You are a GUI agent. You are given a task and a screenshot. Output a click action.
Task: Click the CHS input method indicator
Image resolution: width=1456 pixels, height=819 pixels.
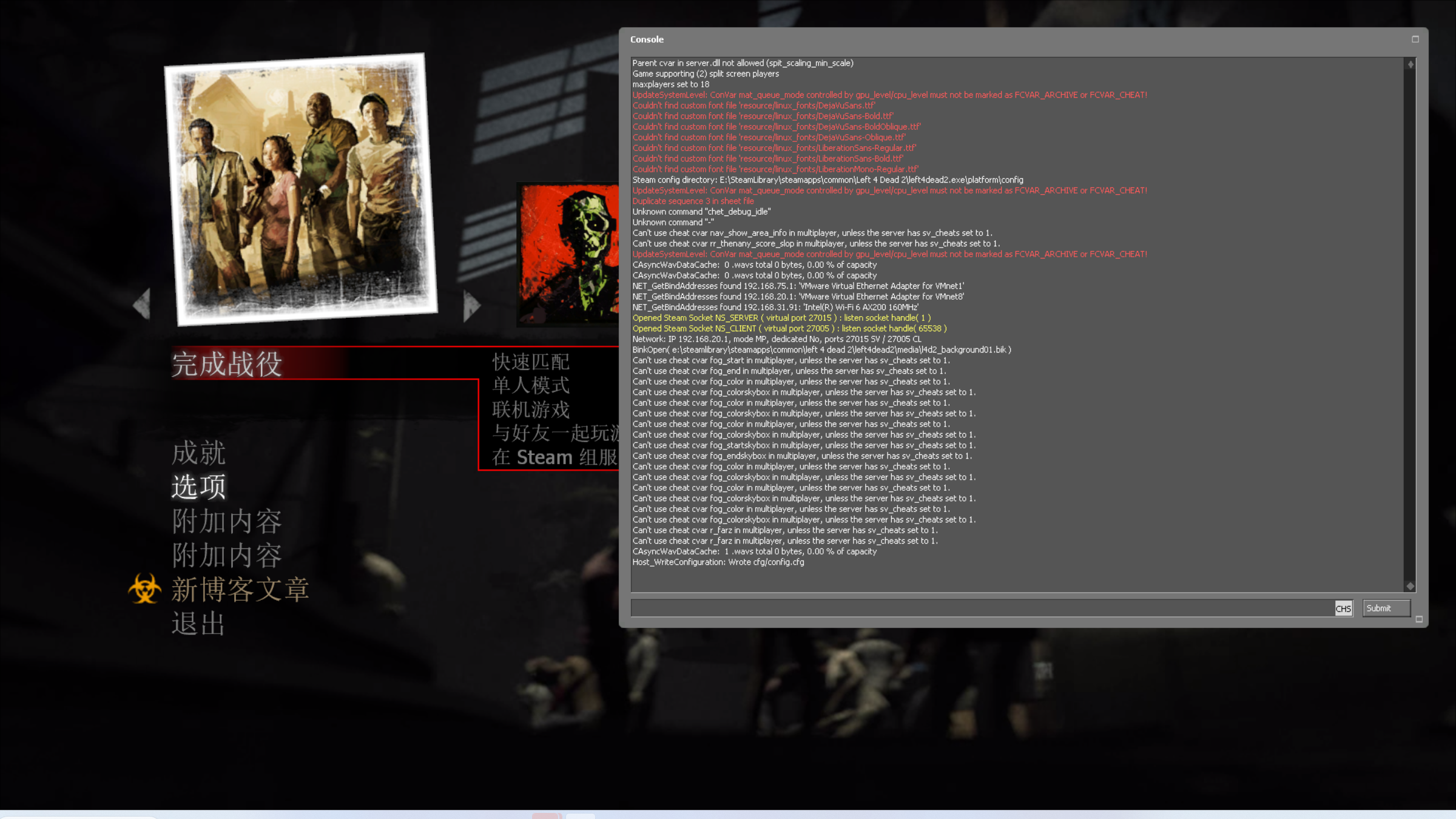click(x=1343, y=608)
